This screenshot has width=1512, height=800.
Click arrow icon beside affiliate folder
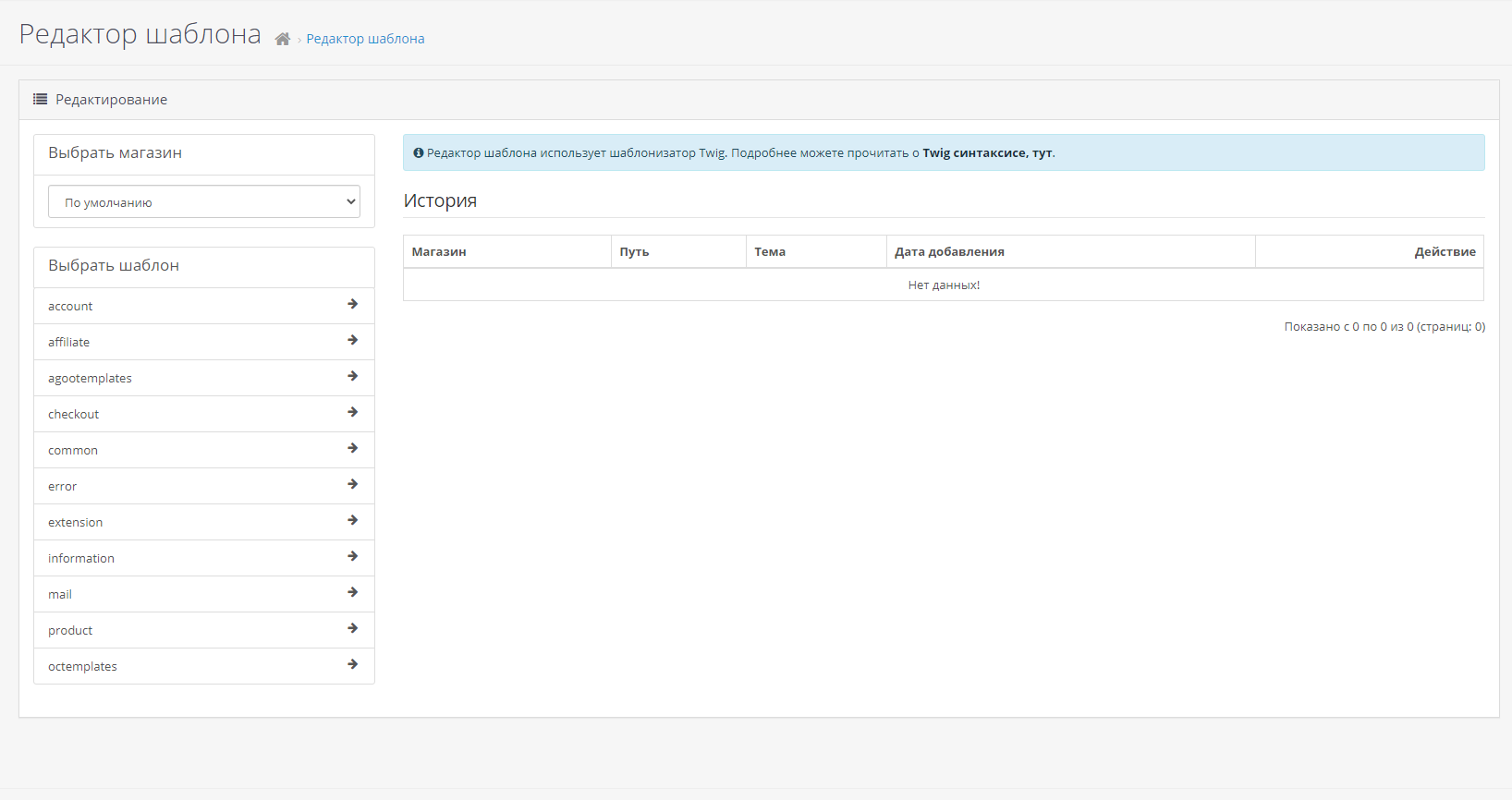coord(352,340)
